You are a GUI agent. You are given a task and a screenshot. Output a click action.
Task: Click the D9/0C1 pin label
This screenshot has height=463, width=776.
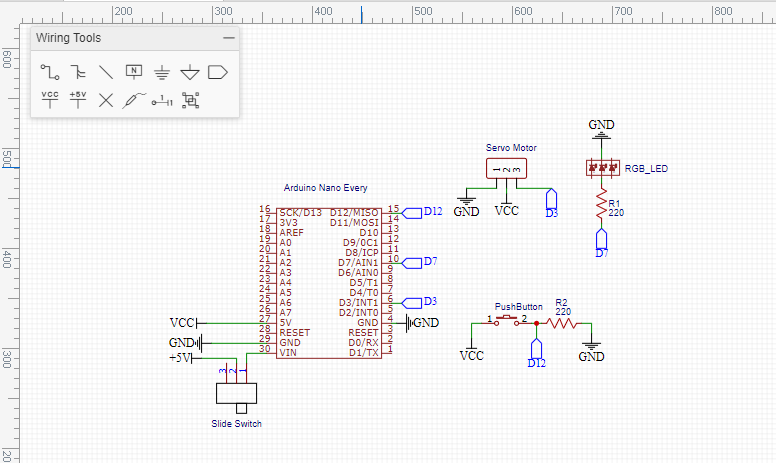pos(360,243)
